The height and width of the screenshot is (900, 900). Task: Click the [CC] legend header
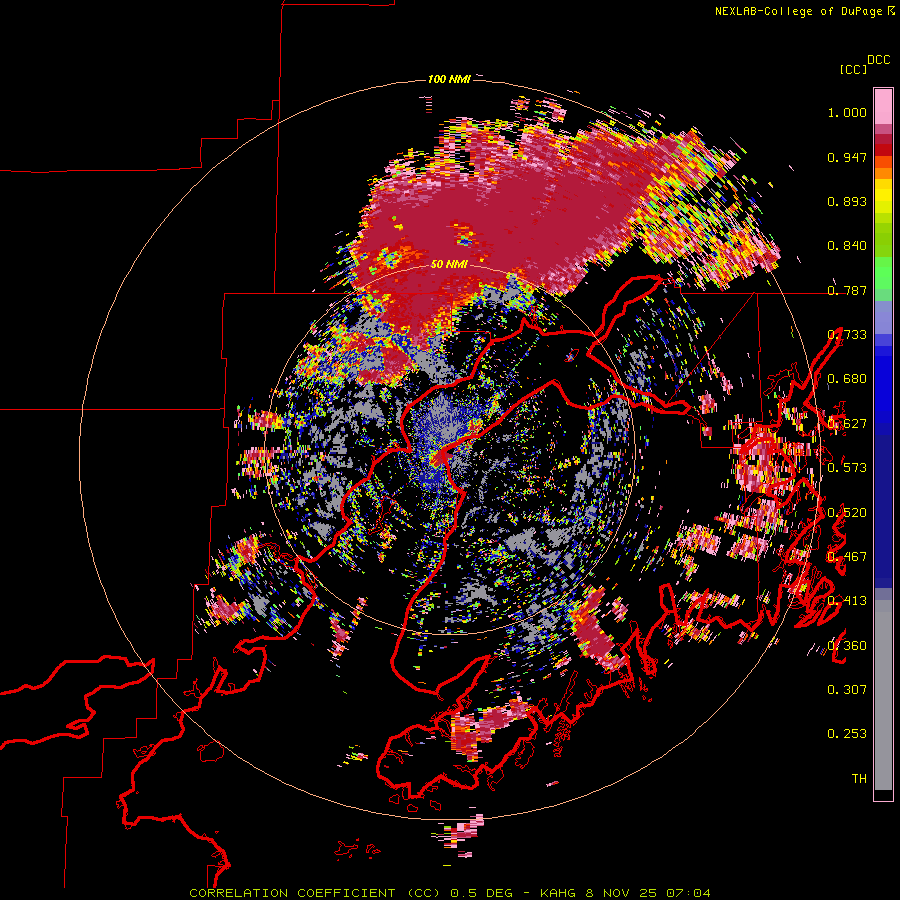(853, 69)
